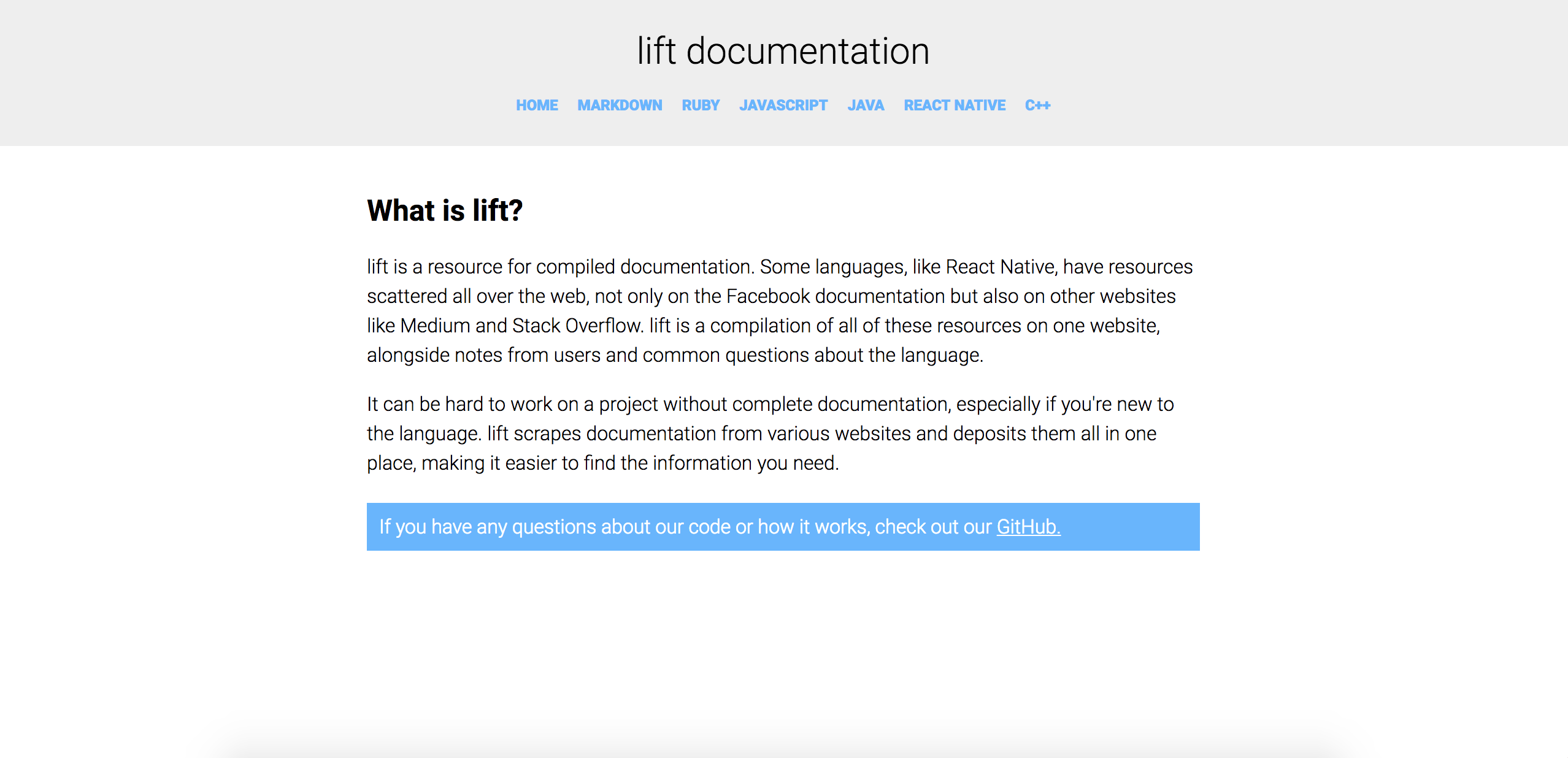The image size is (1568, 758).
Task: Click the JAVA navigation item
Action: click(x=866, y=105)
